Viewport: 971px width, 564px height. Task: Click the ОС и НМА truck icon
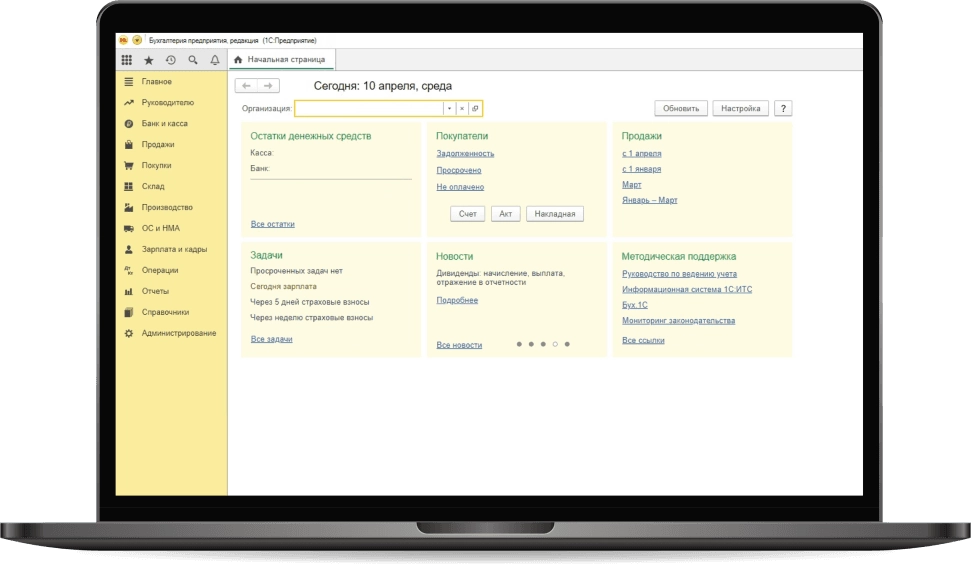pos(128,228)
